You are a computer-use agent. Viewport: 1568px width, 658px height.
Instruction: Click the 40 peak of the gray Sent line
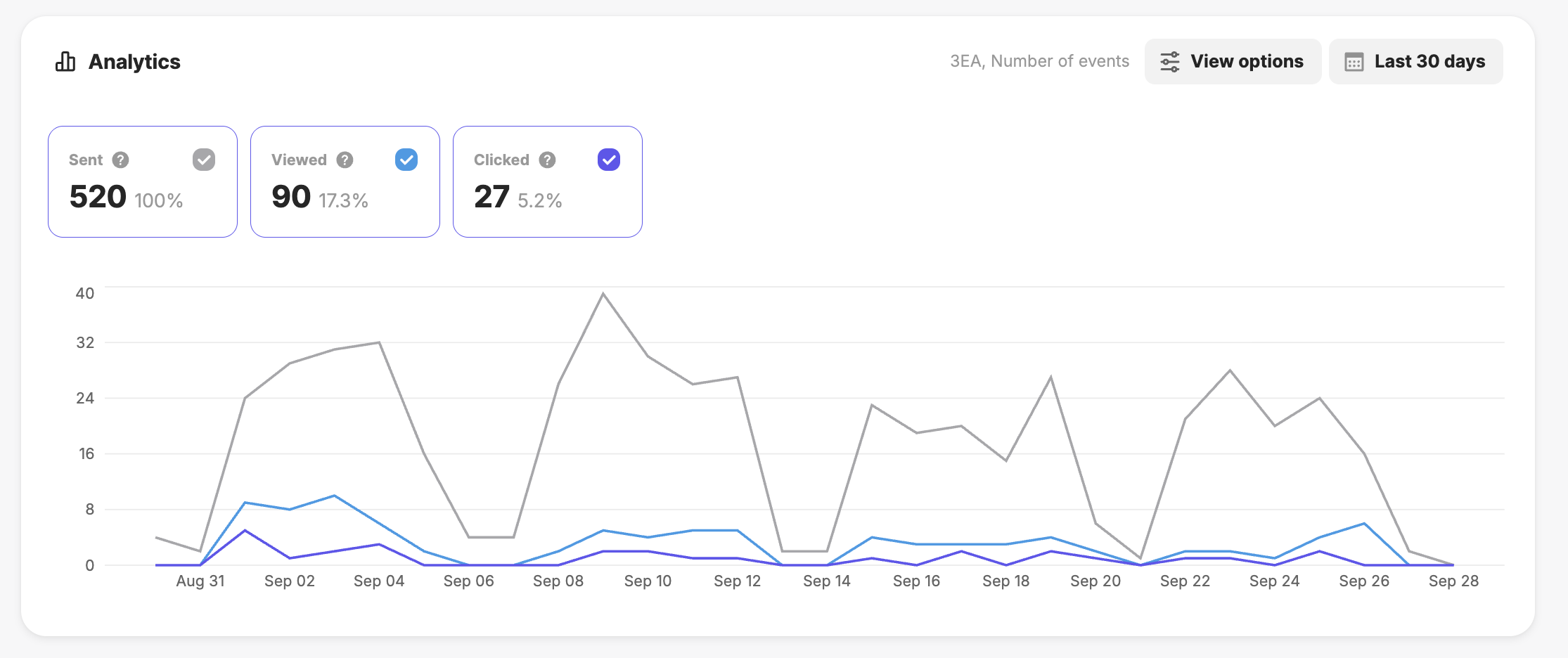tap(603, 294)
